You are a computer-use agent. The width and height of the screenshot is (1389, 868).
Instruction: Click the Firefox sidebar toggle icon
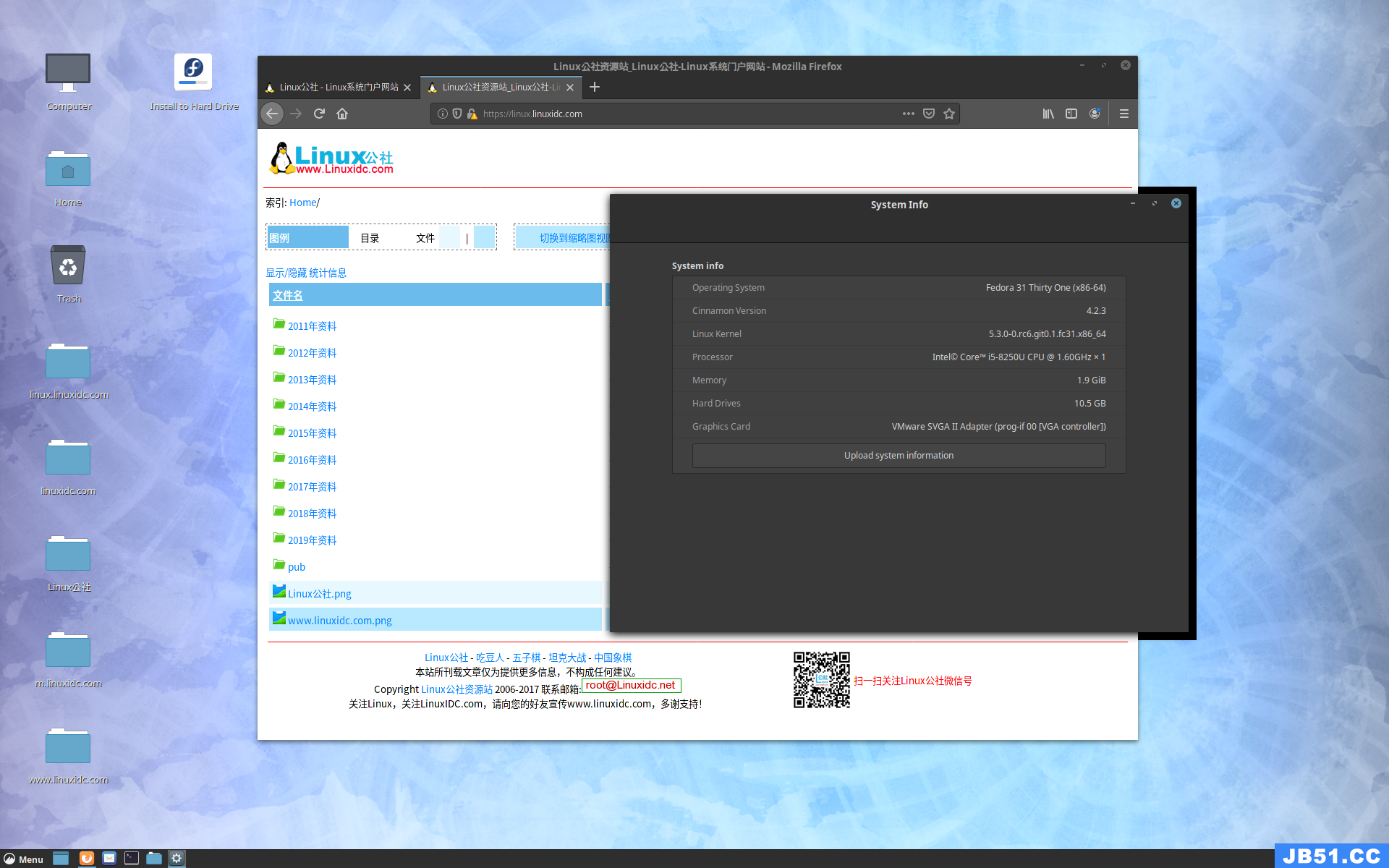[x=1071, y=113]
